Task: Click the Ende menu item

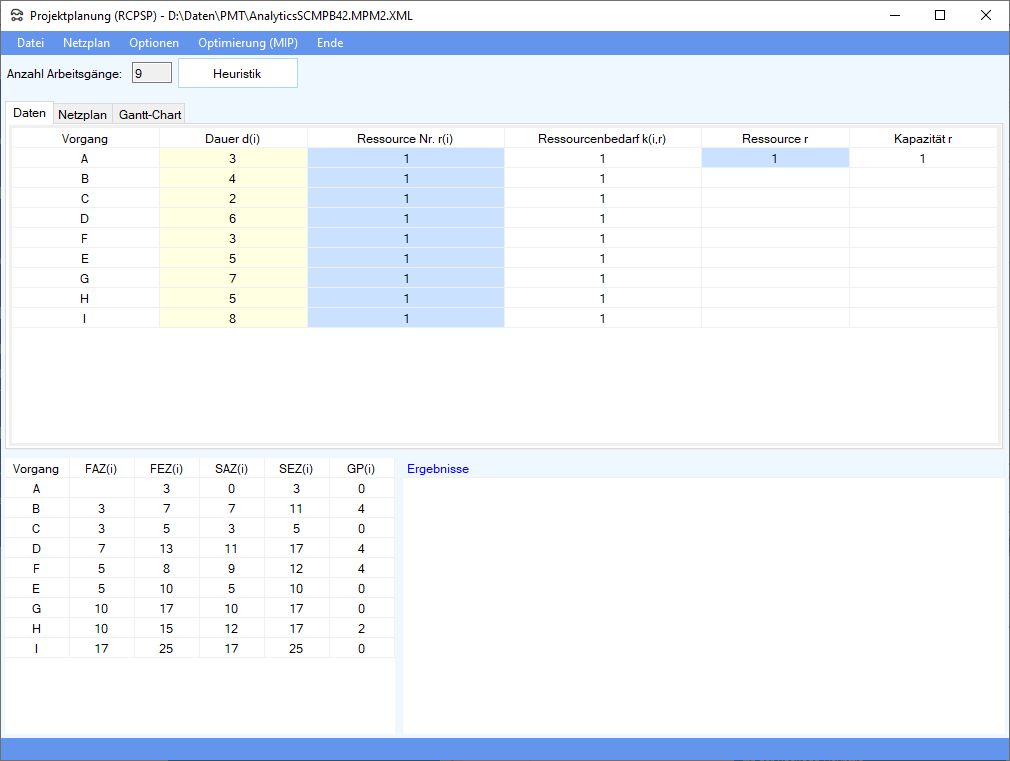Action: 330,43
